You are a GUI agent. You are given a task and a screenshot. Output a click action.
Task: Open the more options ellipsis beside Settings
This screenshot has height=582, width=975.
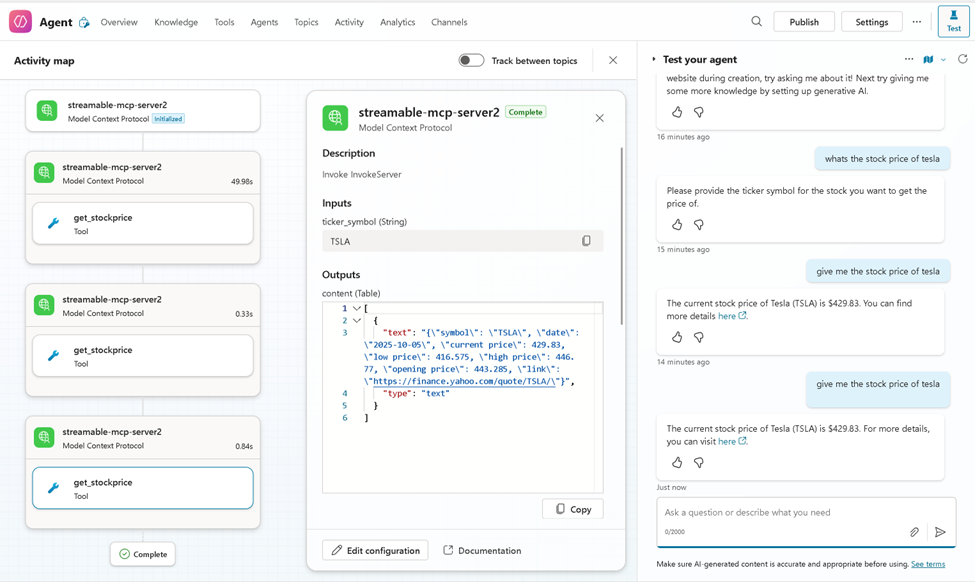[916, 22]
